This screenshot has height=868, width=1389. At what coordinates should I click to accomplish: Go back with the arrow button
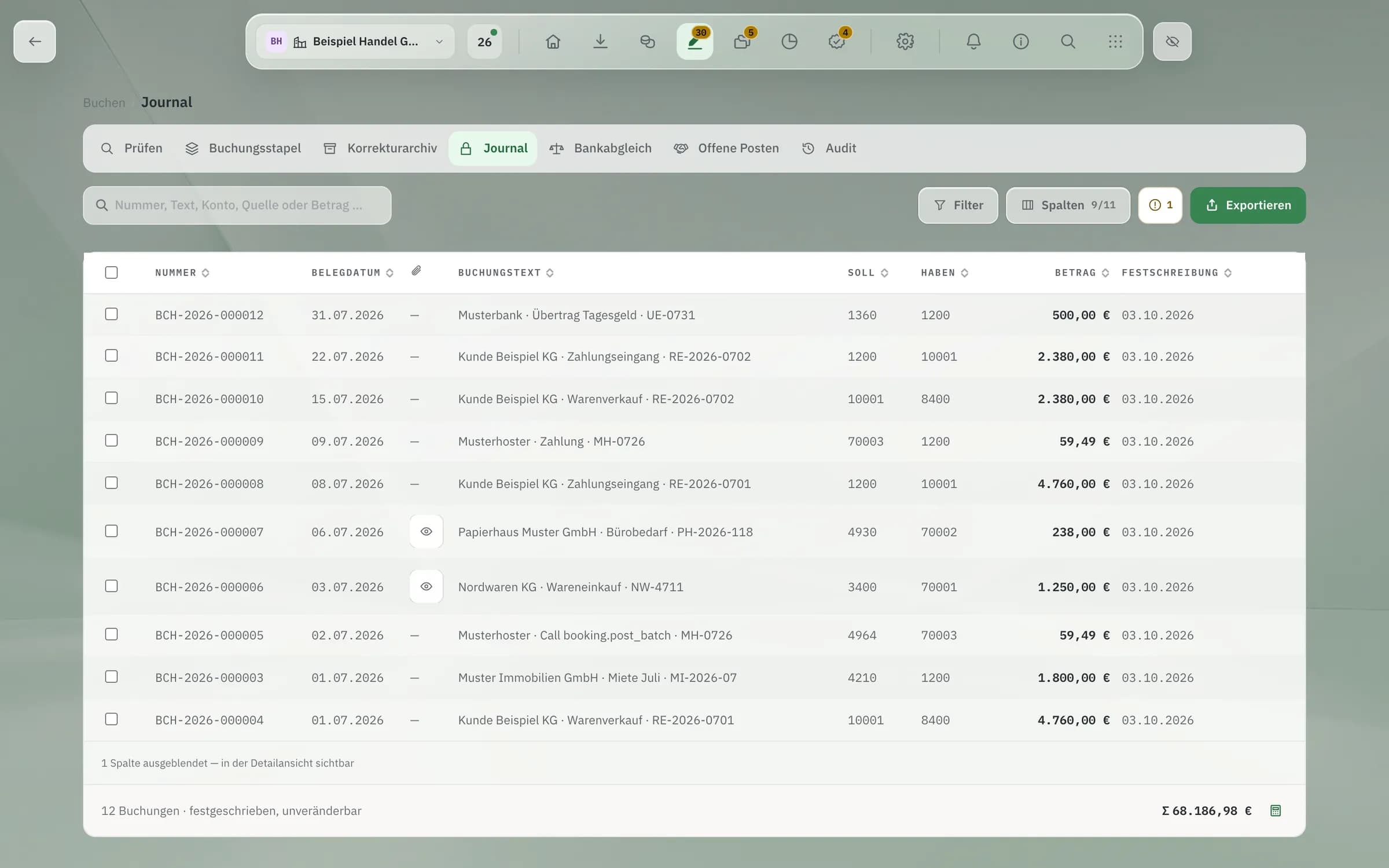click(x=35, y=42)
